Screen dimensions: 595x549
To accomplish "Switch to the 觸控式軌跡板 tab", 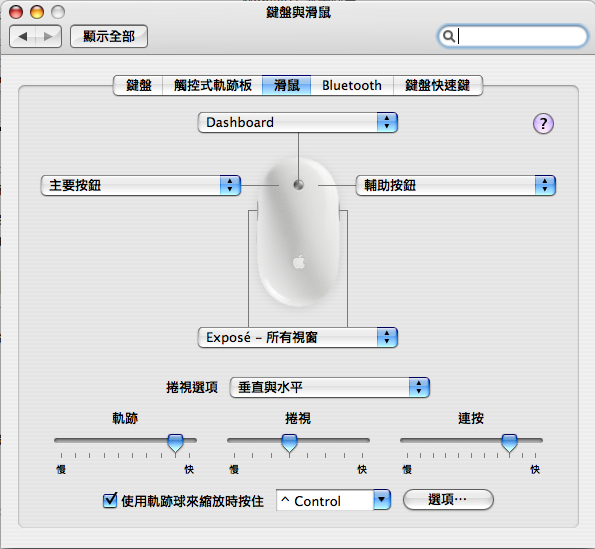I will (x=212, y=85).
